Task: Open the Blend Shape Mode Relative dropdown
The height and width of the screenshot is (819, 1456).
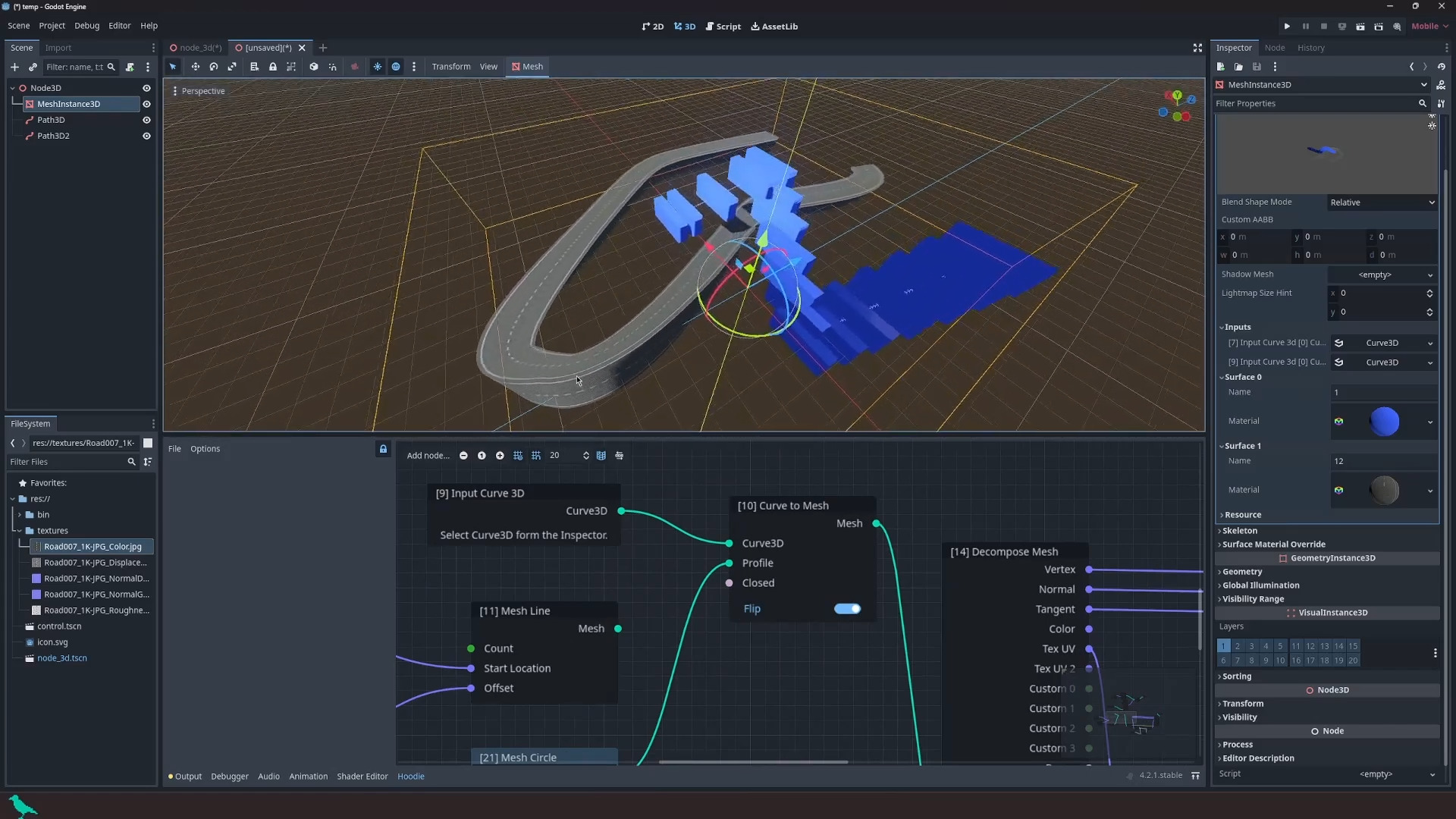Action: coord(1382,202)
